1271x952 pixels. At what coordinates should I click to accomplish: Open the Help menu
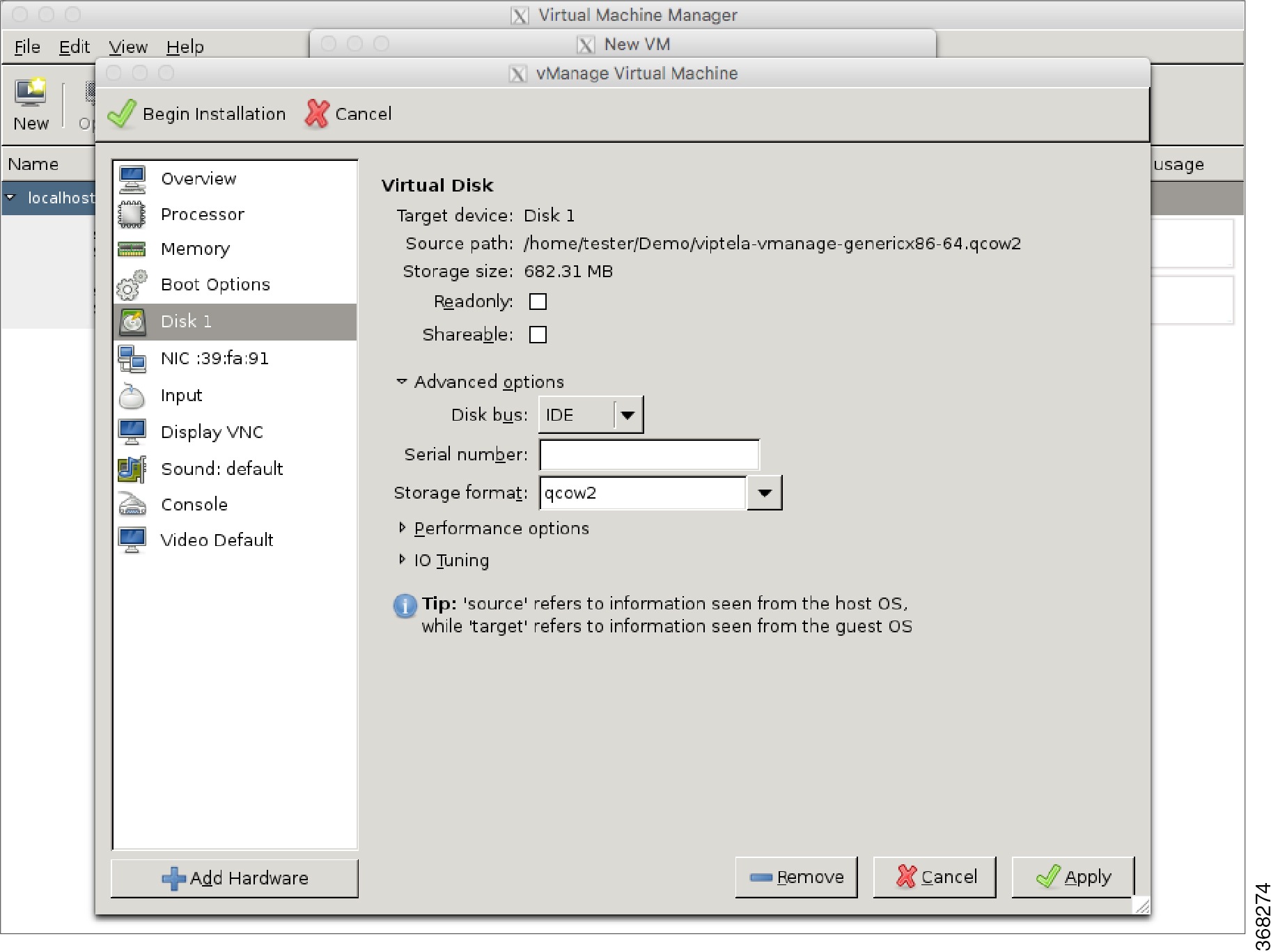click(x=184, y=46)
